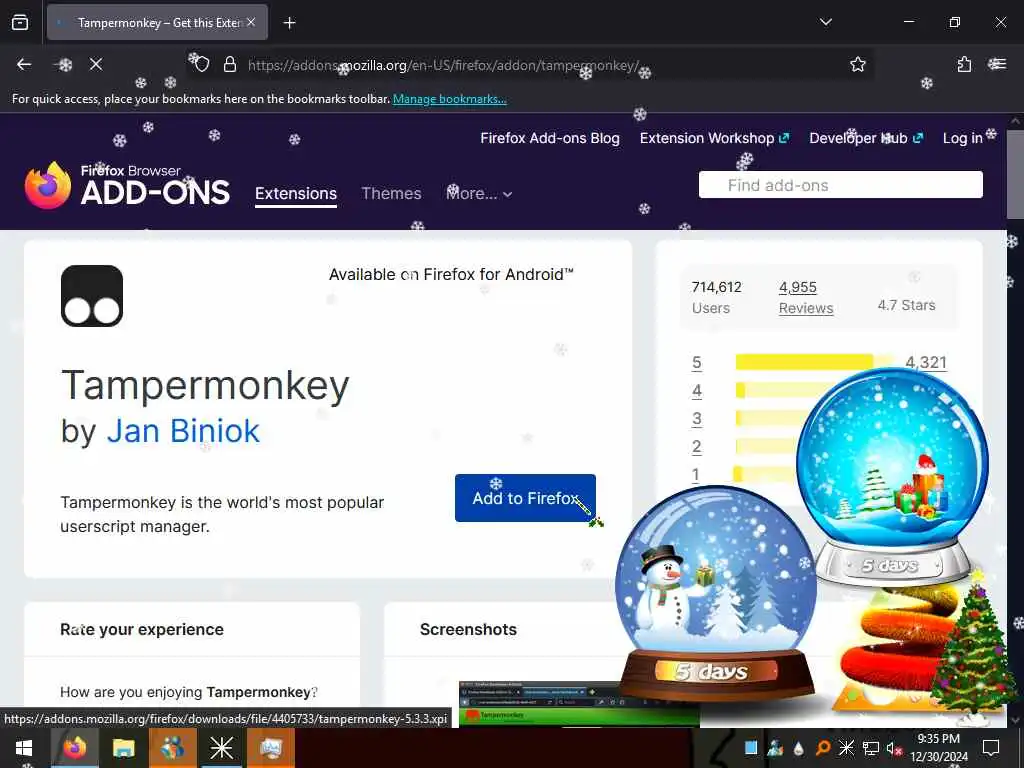Screen dimensions: 1024x768
Task: Click the Firefox Browser Add-ons logo
Action: (x=127, y=185)
